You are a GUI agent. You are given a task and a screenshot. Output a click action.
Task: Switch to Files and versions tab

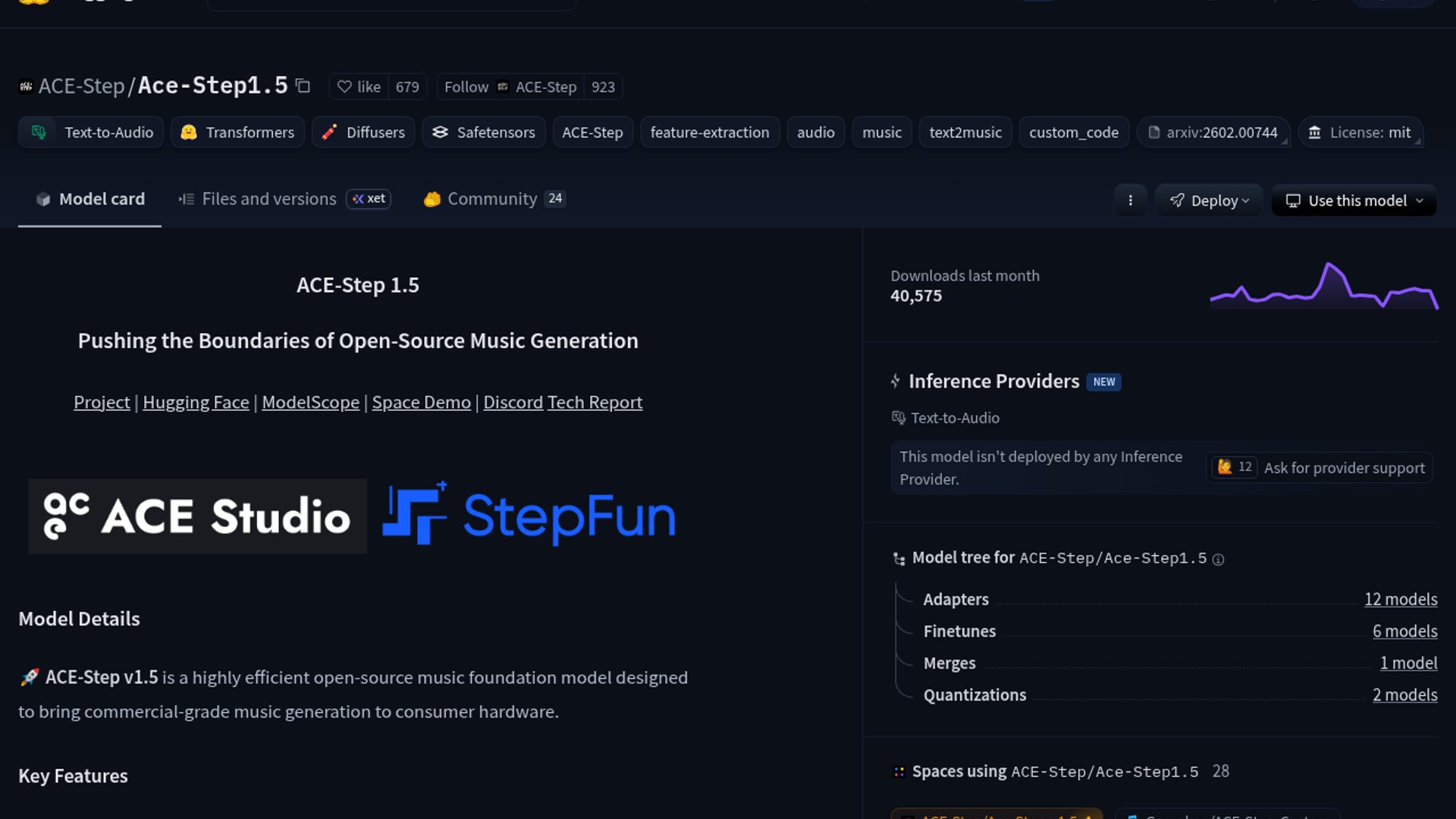tap(268, 199)
